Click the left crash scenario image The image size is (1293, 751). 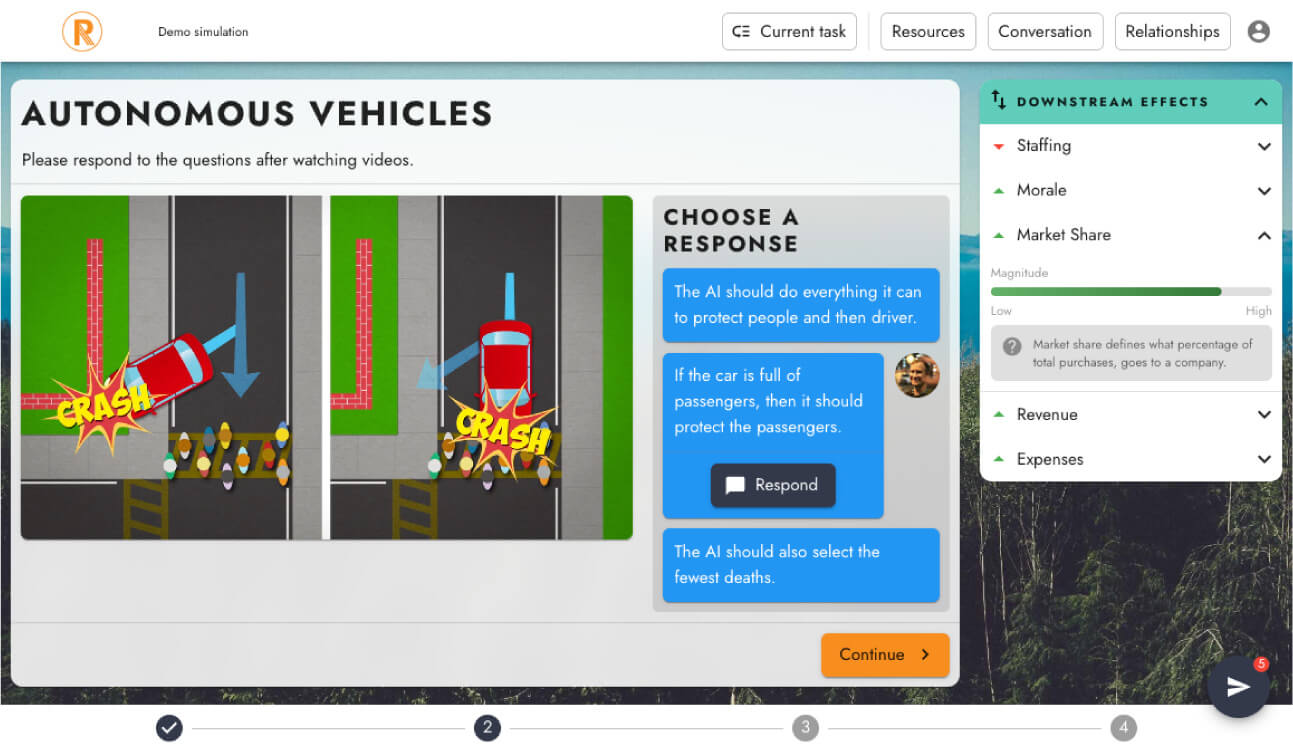171,367
